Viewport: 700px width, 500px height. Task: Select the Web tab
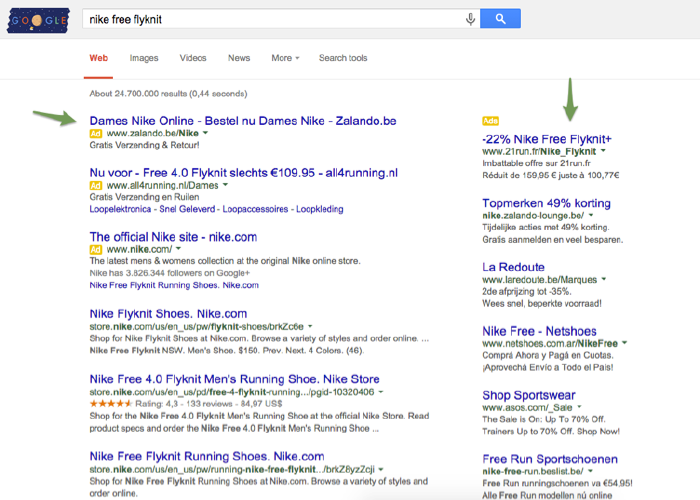[x=99, y=58]
